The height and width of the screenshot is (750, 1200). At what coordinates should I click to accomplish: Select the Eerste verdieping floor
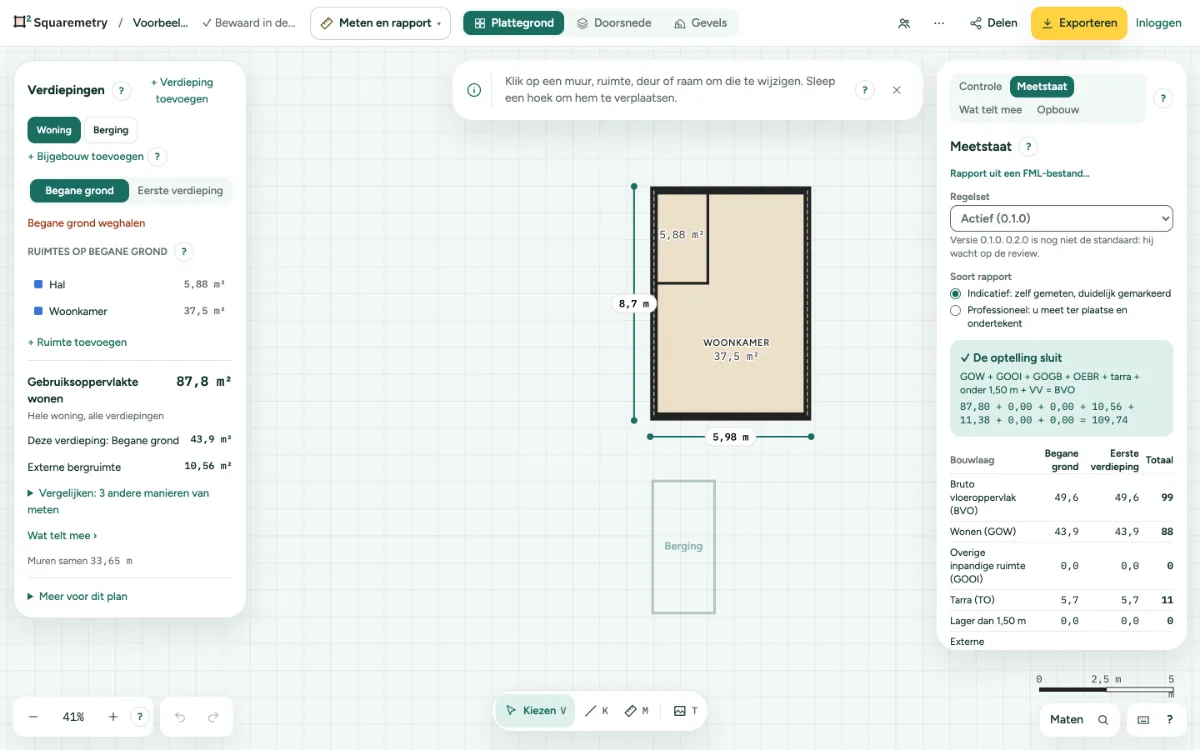180,191
